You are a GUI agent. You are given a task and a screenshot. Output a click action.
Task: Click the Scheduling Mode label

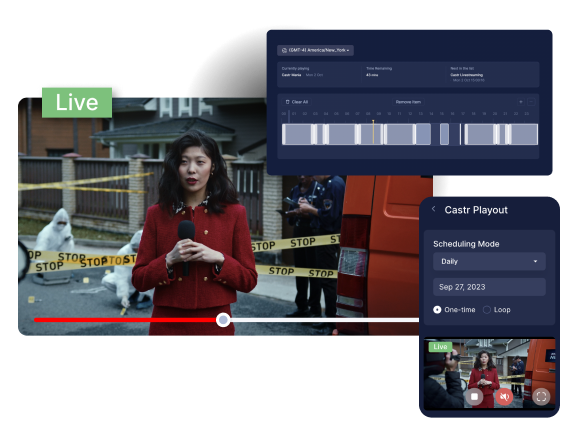coord(466,244)
